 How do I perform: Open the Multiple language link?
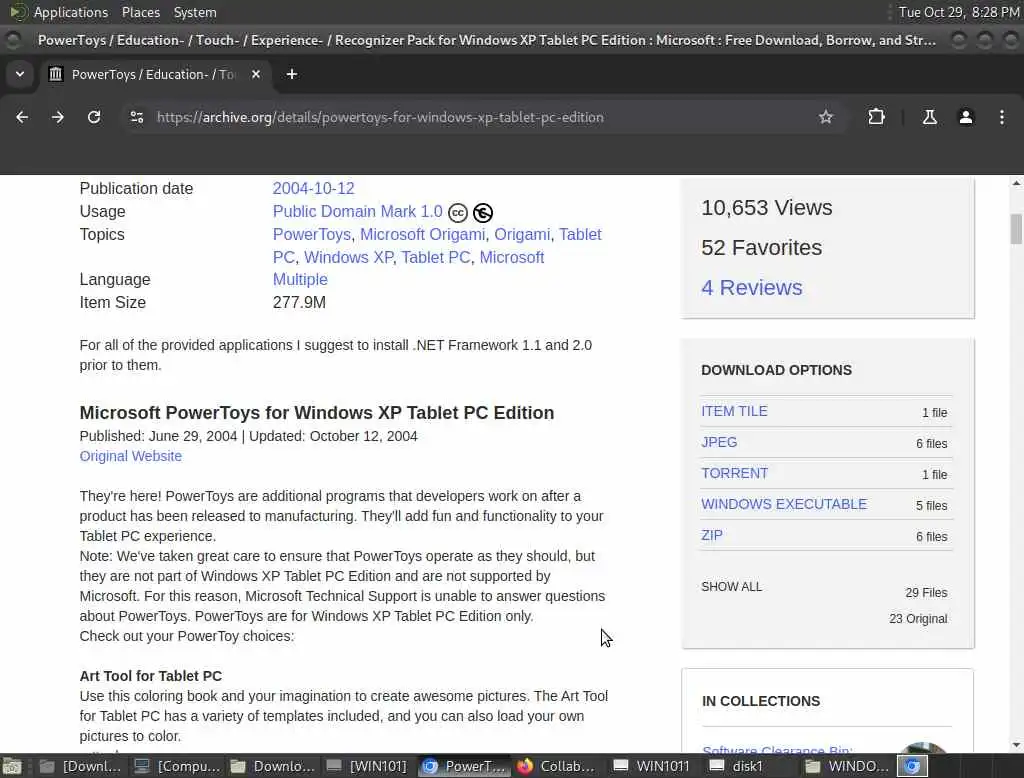(x=300, y=279)
